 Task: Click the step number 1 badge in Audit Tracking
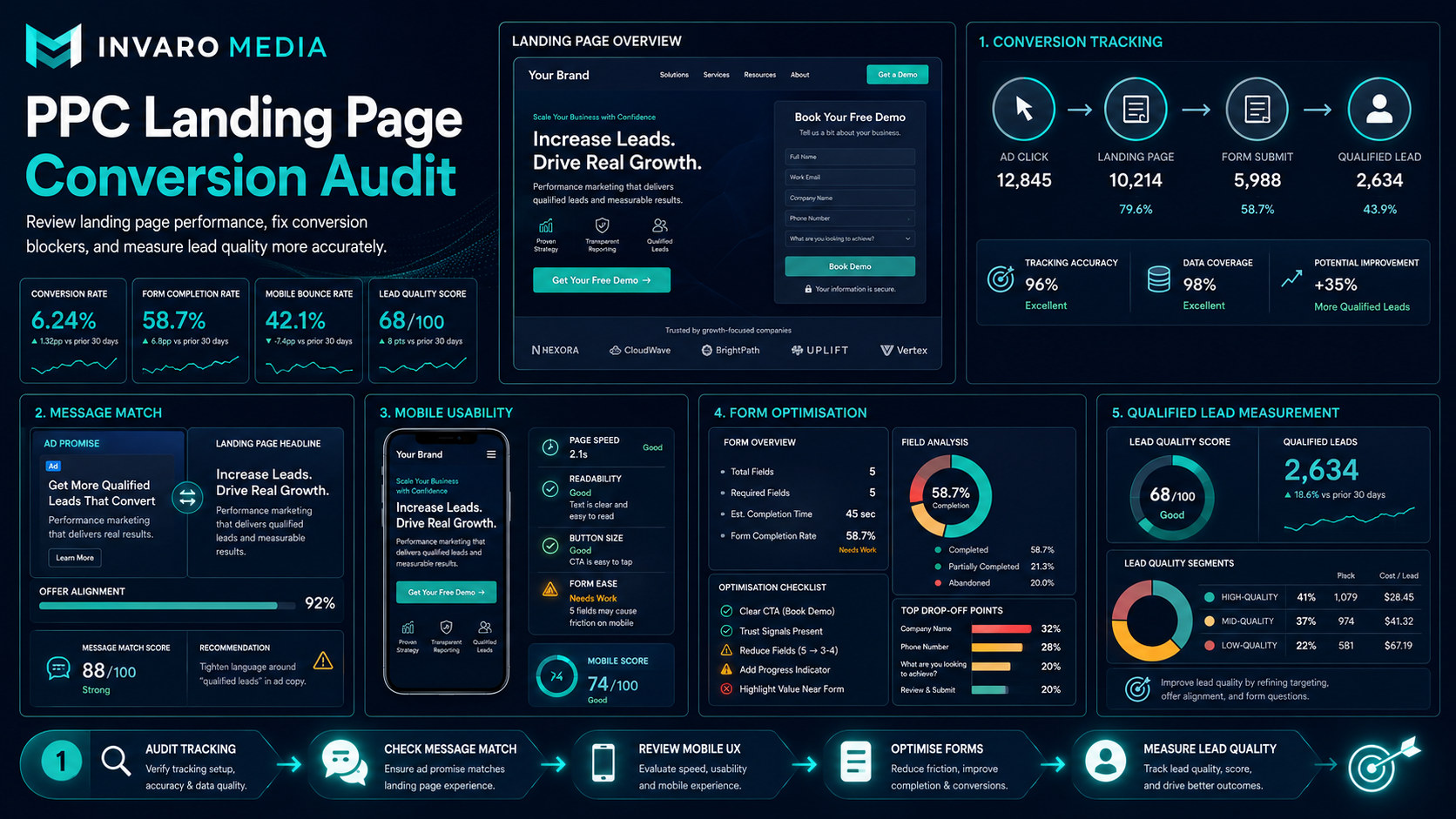[61, 762]
